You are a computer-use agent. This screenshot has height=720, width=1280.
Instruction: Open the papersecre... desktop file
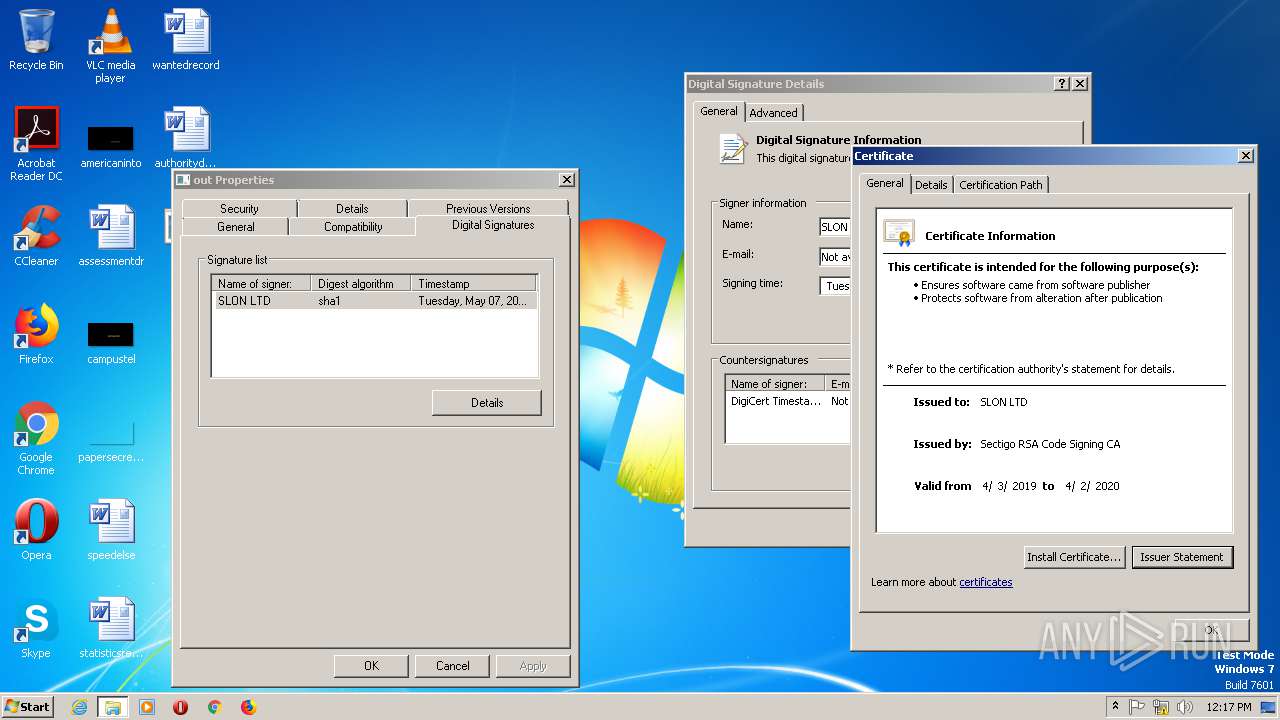(x=111, y=441)
